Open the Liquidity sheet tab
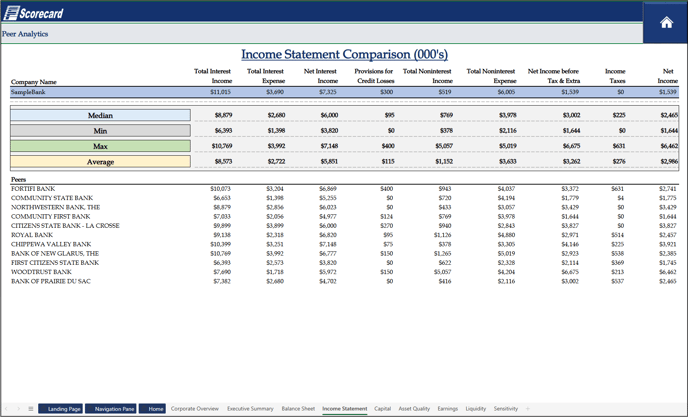 point(476,409)
